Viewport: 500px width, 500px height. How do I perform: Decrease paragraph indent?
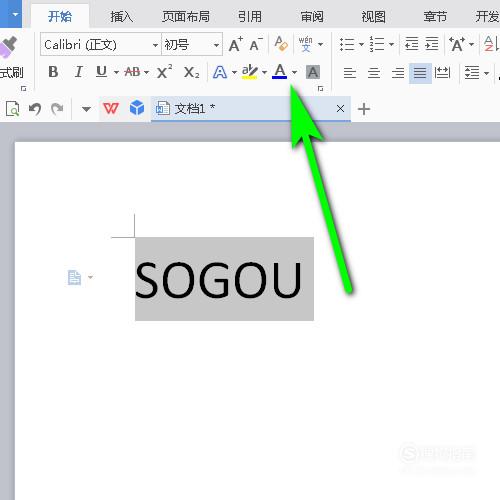[x=411, y=44]
